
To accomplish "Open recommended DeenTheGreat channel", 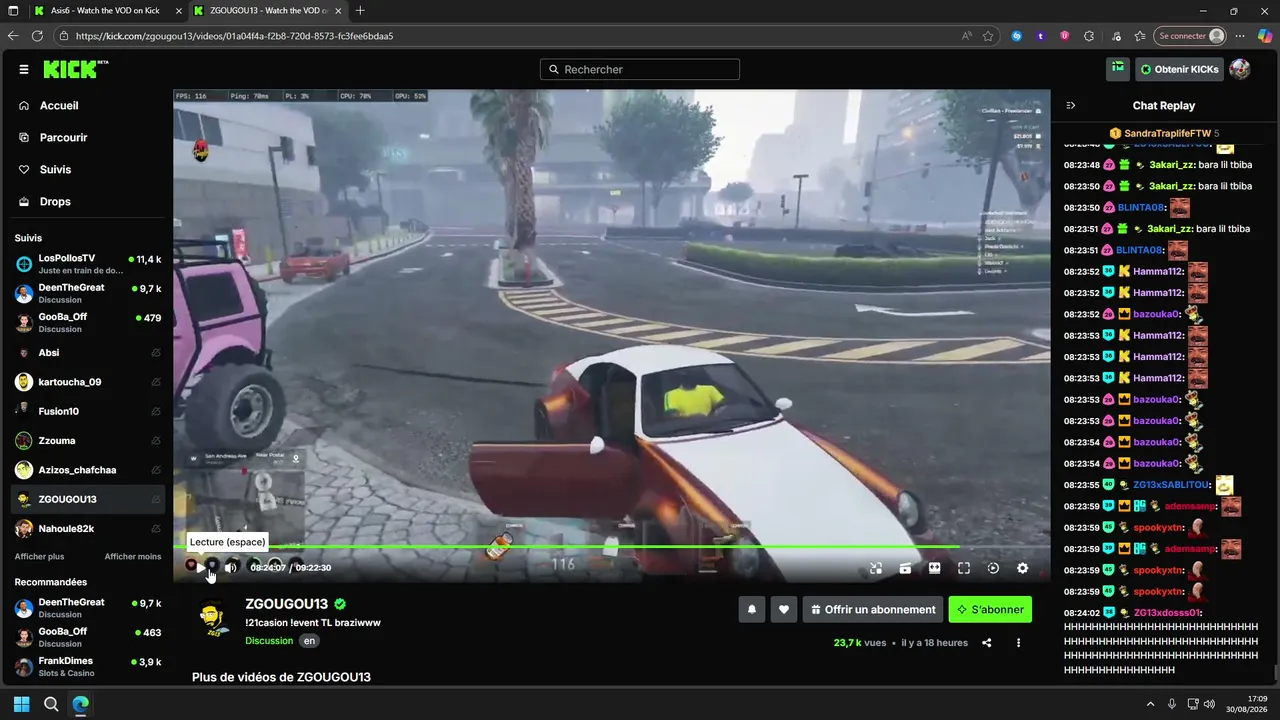I will pyautogui.click(x=88, y=608).
